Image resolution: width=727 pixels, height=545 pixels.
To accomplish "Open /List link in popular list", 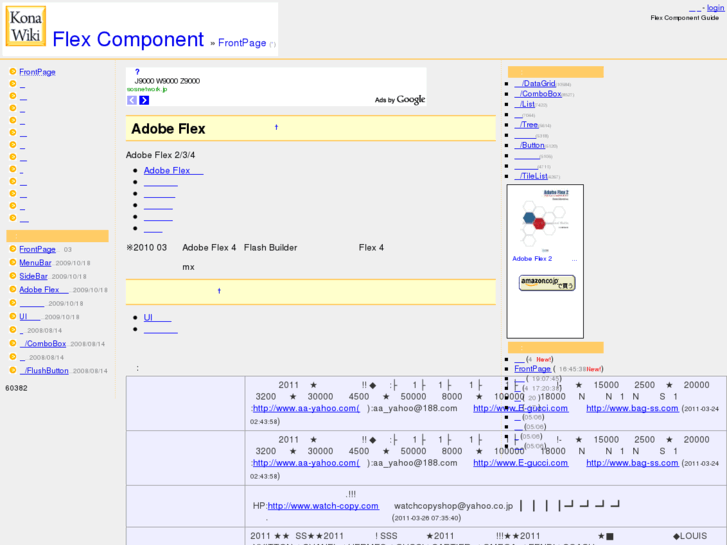I will [x=524, y=104].
